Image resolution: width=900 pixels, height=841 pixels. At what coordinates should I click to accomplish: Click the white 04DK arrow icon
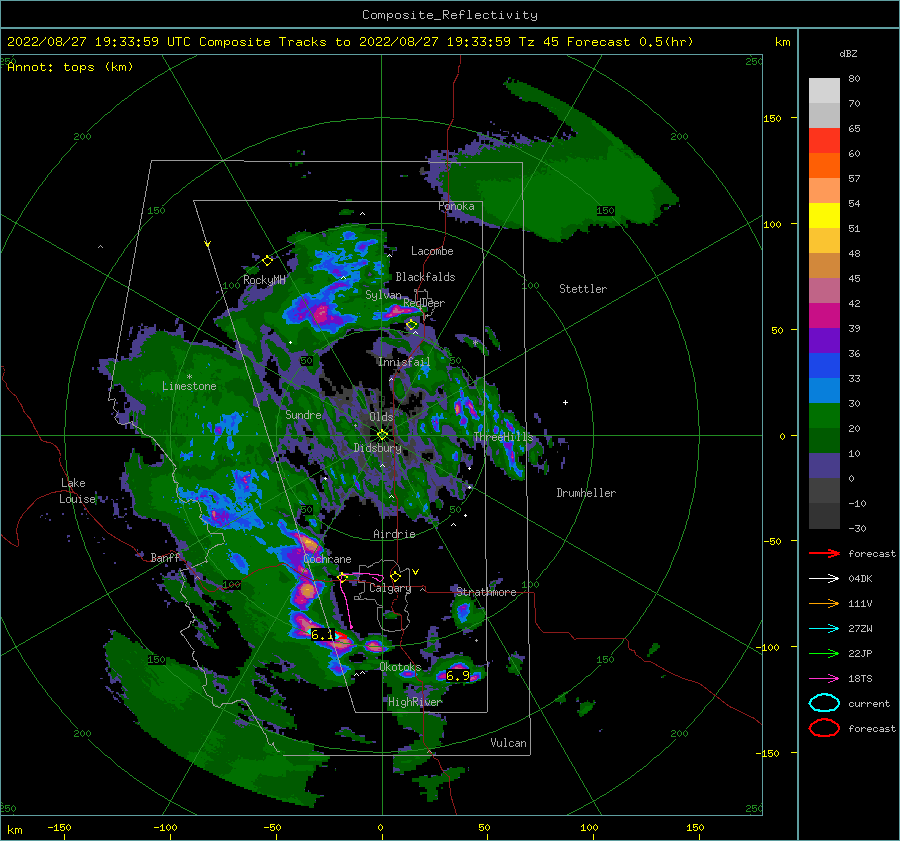pos(824,579)
